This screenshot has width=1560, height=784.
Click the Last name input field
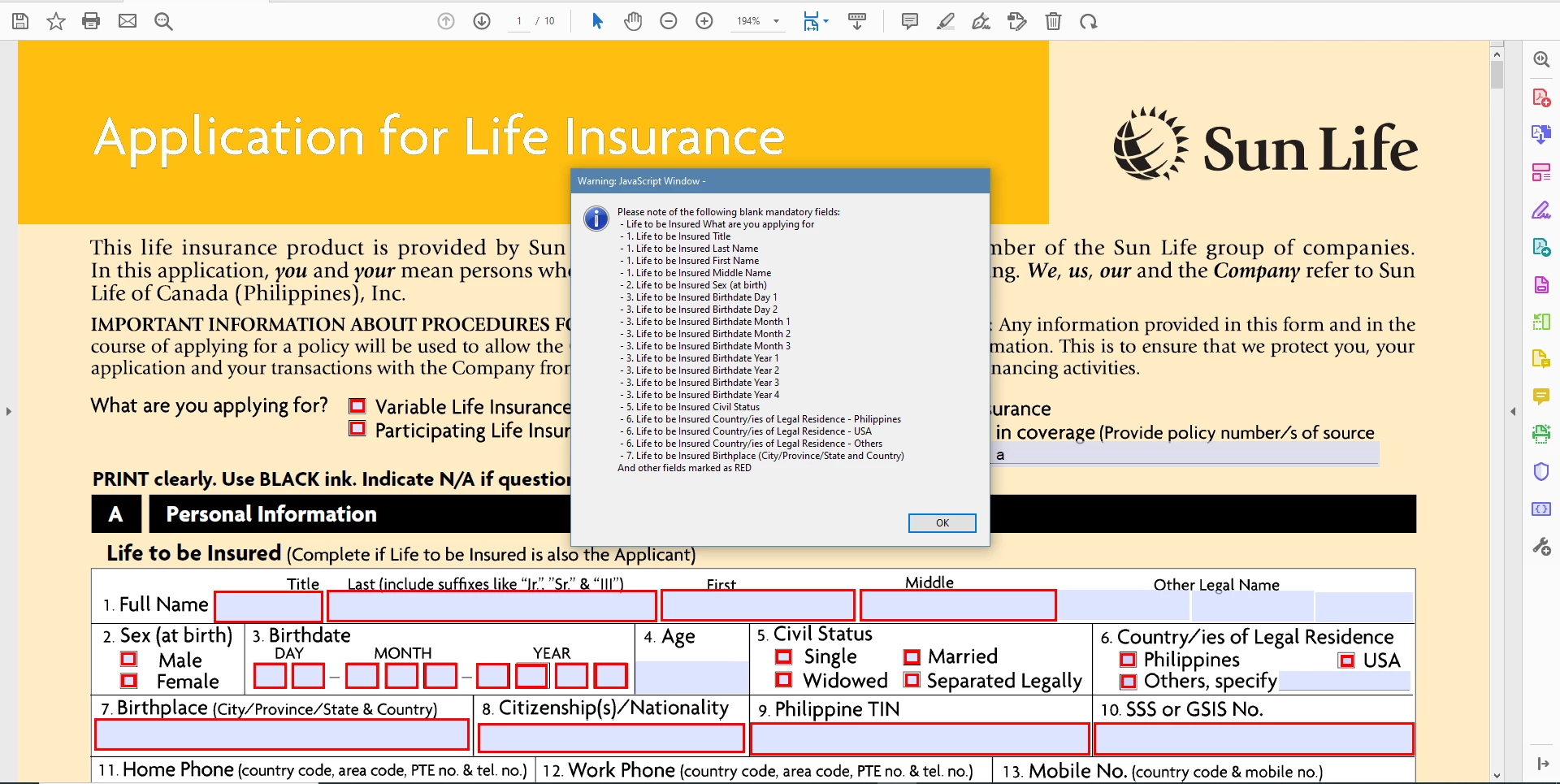[492, 606]
